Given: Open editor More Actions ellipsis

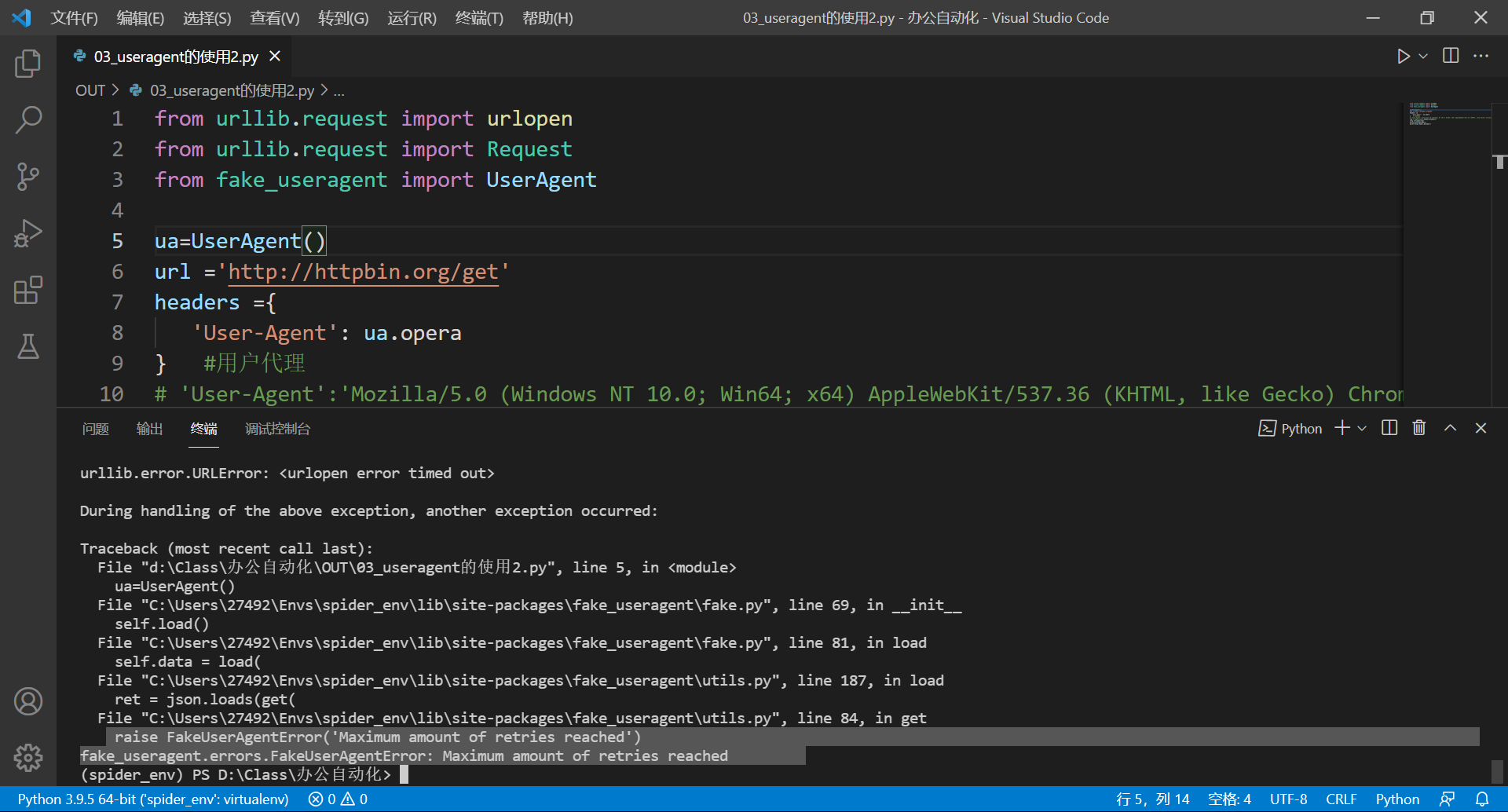Looking at the screenshot, I should [x=1481, y=56].
